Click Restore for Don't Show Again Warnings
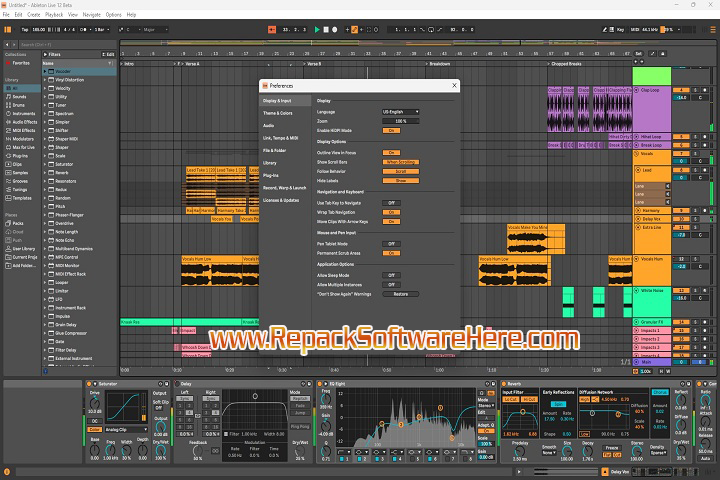Viewport: 720px width, 480px height. [400, 294]
